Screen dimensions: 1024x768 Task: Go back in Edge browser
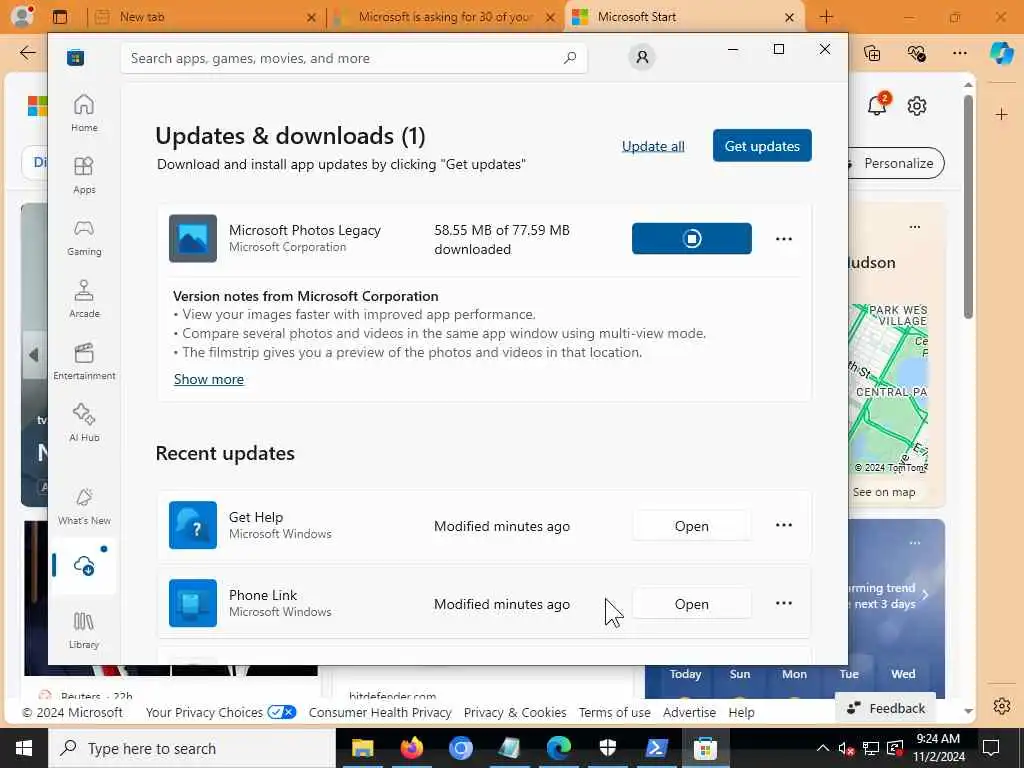click(x=27, y=53)
